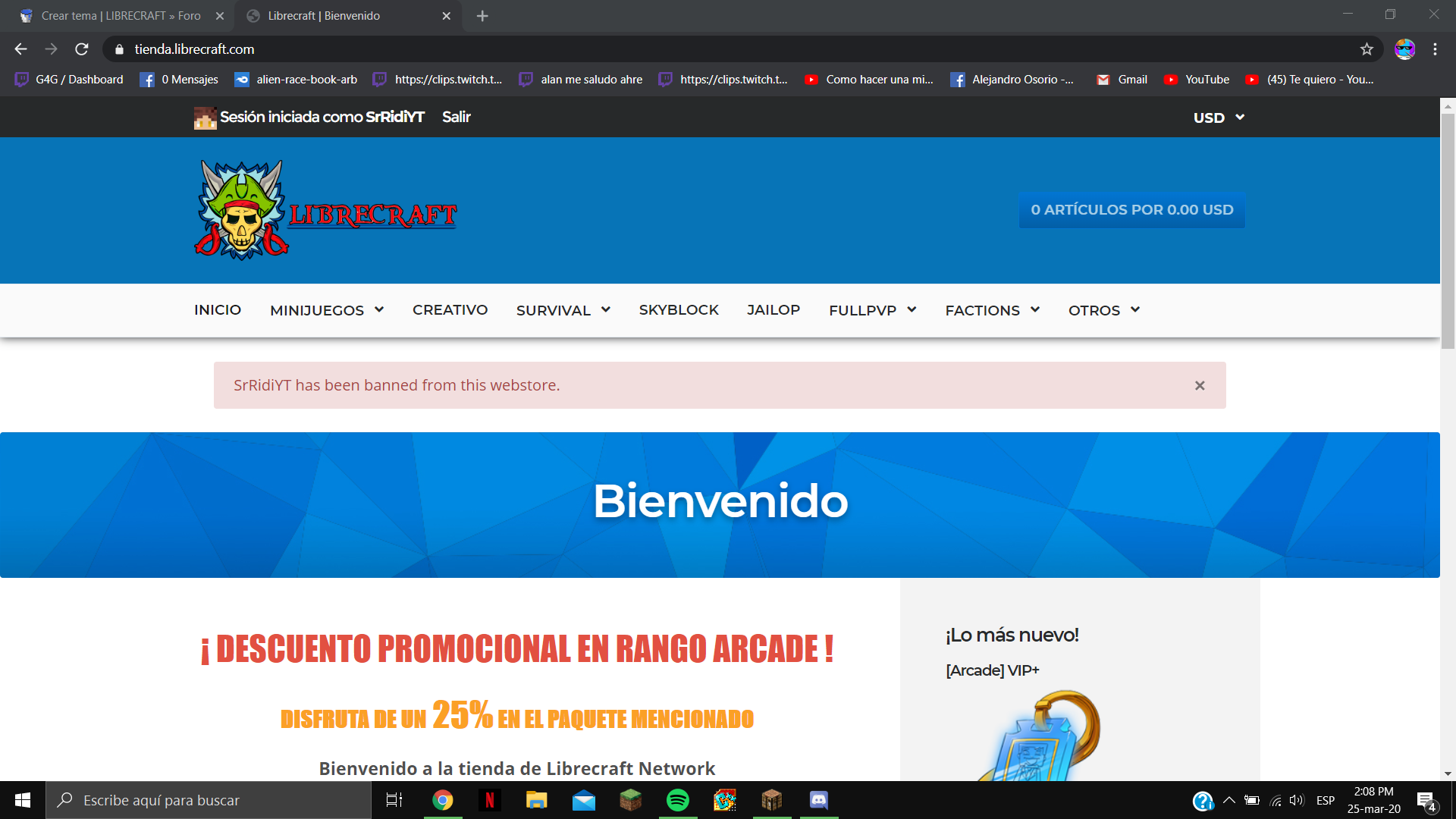The height and width of the screenshot is (819, 1456).
Task: Bookmark this page with star icon
Action: [x=1367, y=49]
